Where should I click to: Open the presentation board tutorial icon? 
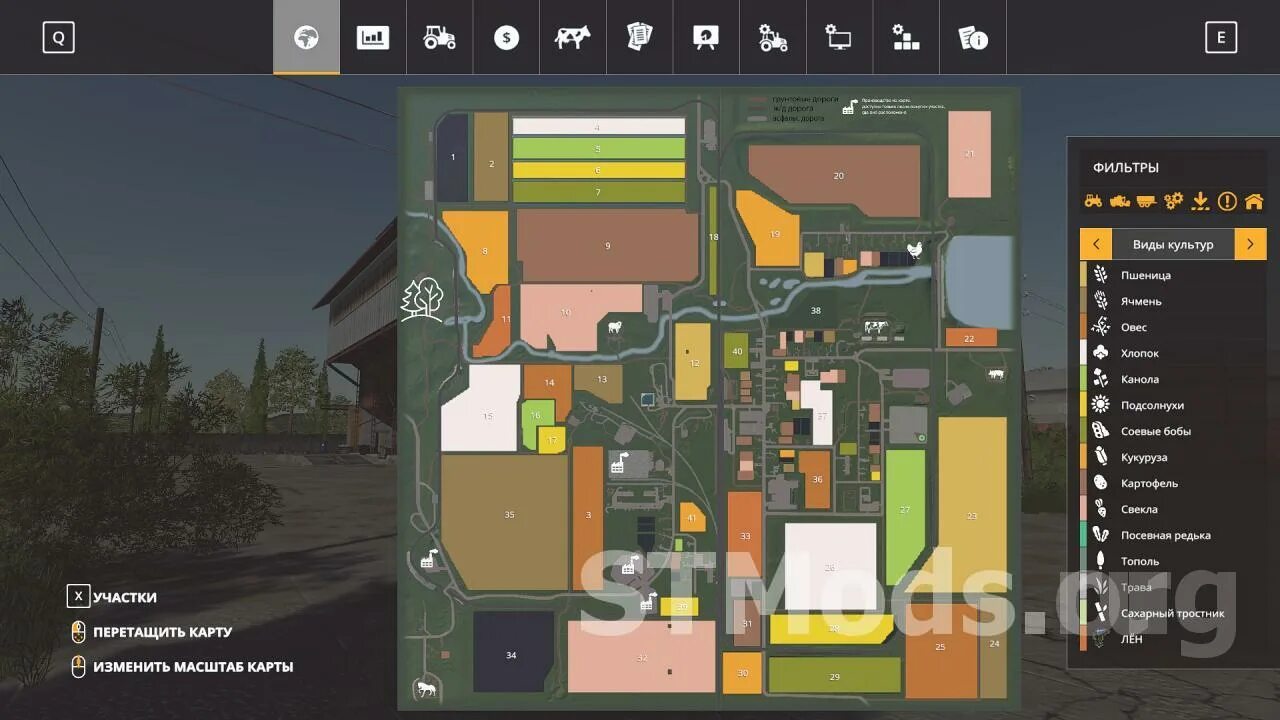pos(706,38)
